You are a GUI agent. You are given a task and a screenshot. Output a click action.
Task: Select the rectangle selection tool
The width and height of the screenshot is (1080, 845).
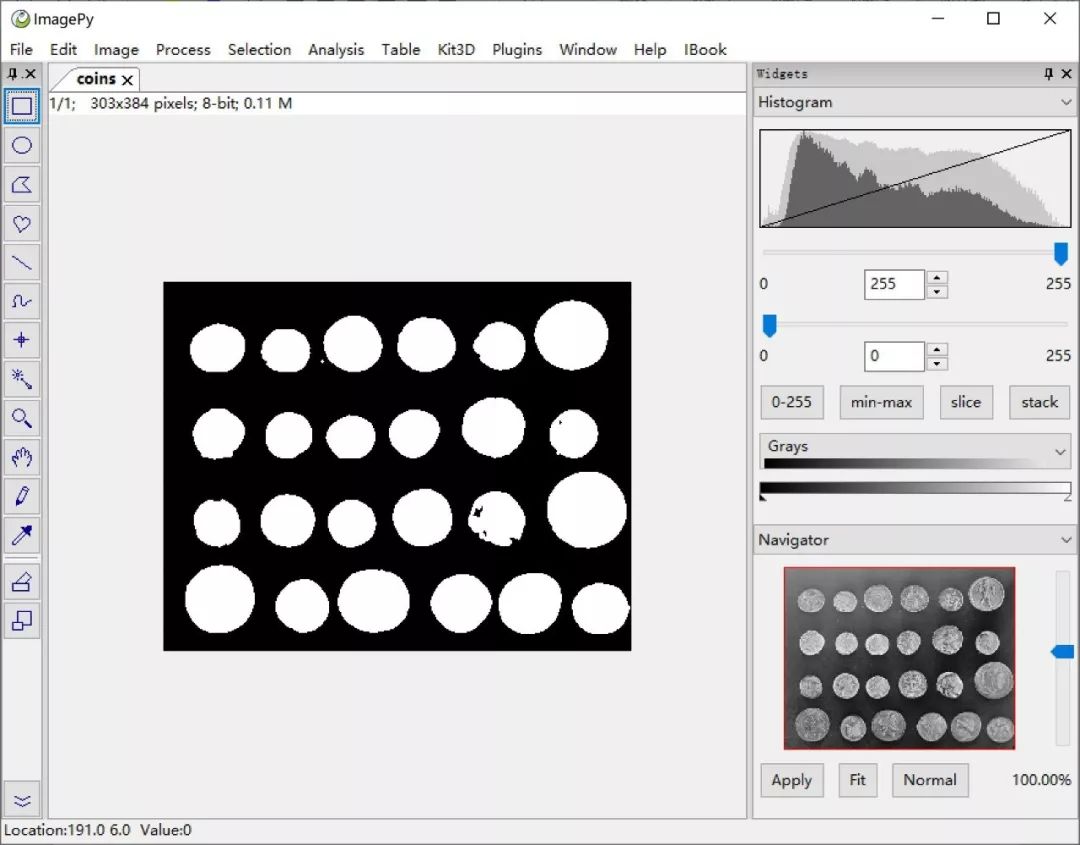point(22,106)
